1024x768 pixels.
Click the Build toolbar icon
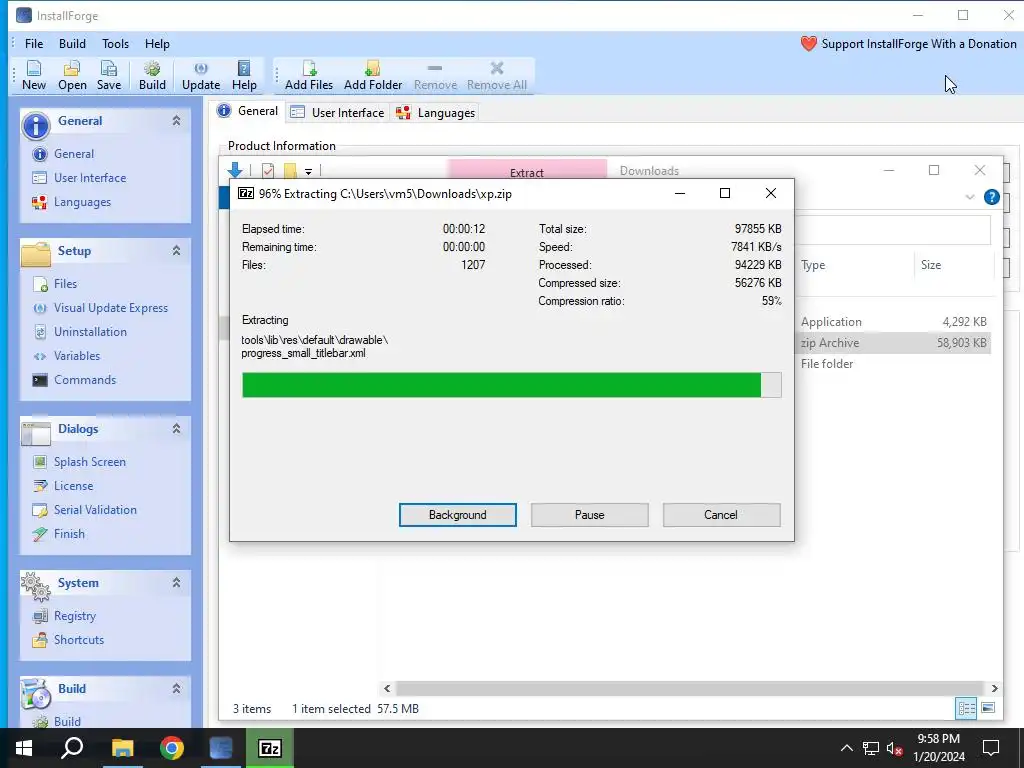152,76
